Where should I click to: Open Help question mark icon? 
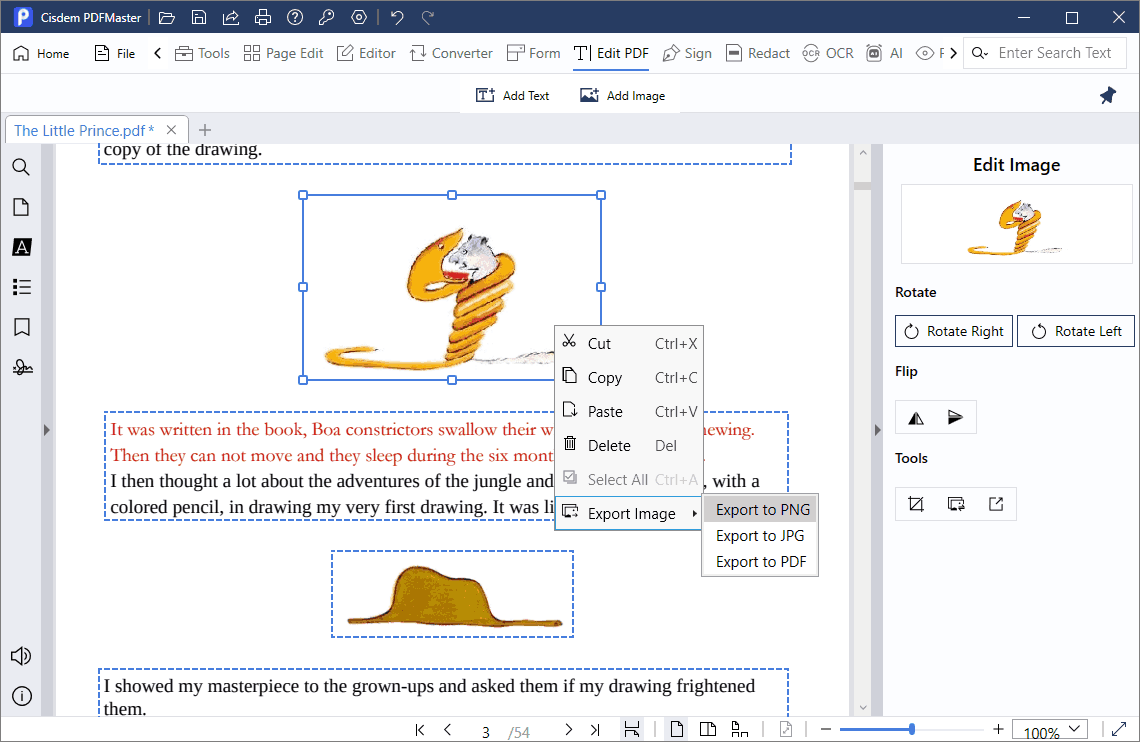pos(294,17)
